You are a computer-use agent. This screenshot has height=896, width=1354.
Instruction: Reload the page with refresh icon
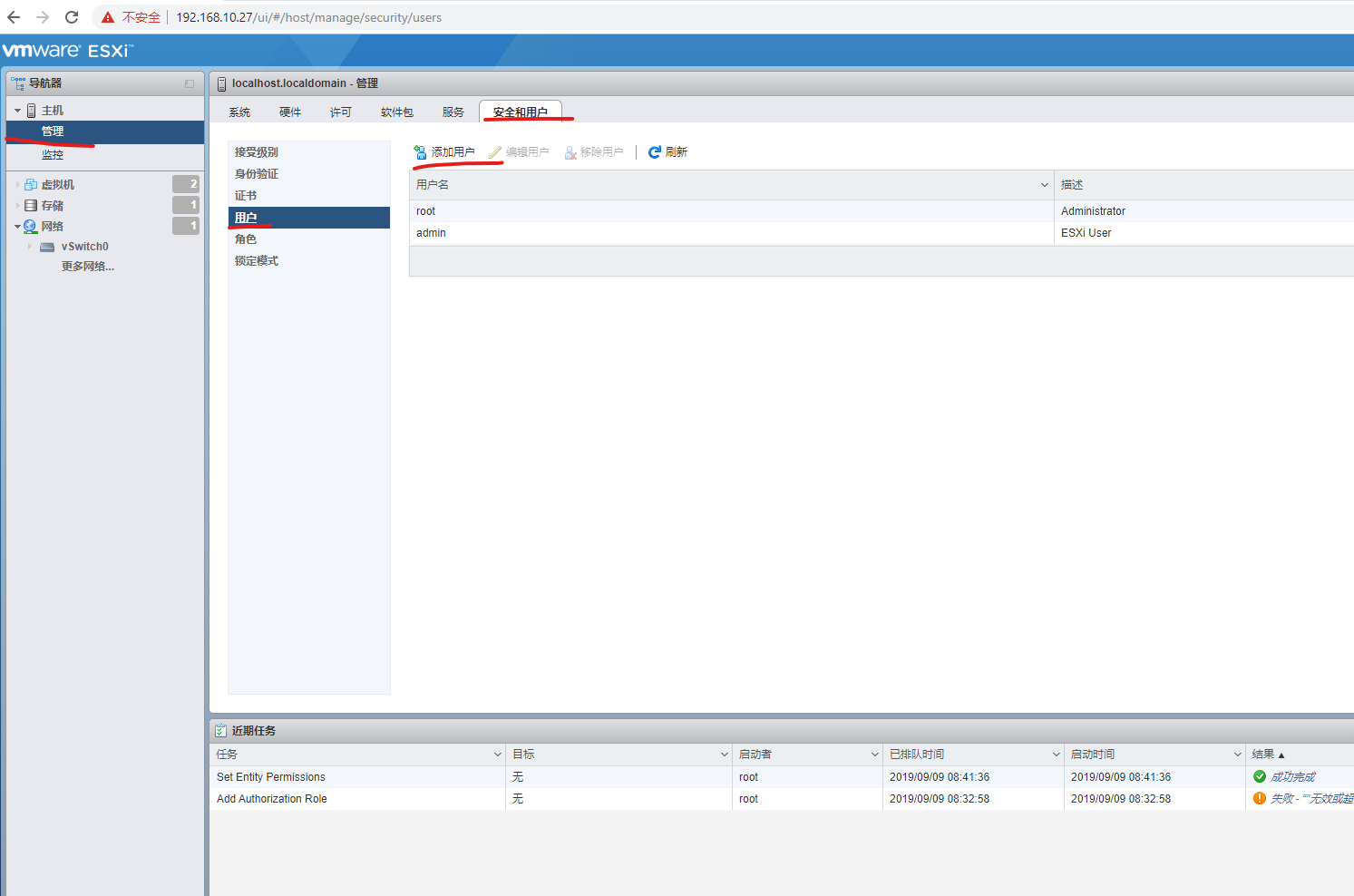tap(72, 17)
